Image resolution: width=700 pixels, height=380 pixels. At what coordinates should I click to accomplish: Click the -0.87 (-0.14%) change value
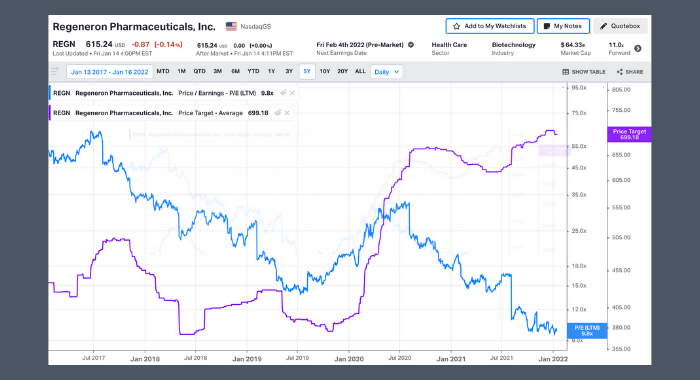point(157,45)
